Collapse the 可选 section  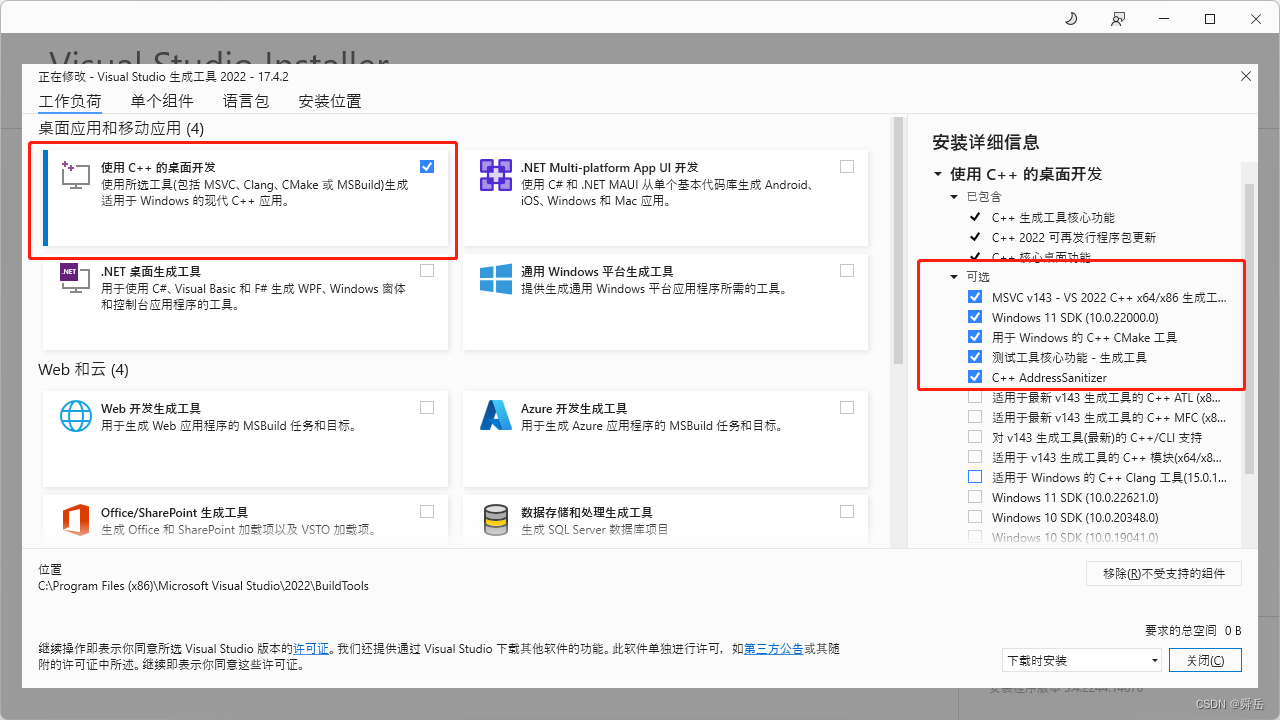pos(955,277)
